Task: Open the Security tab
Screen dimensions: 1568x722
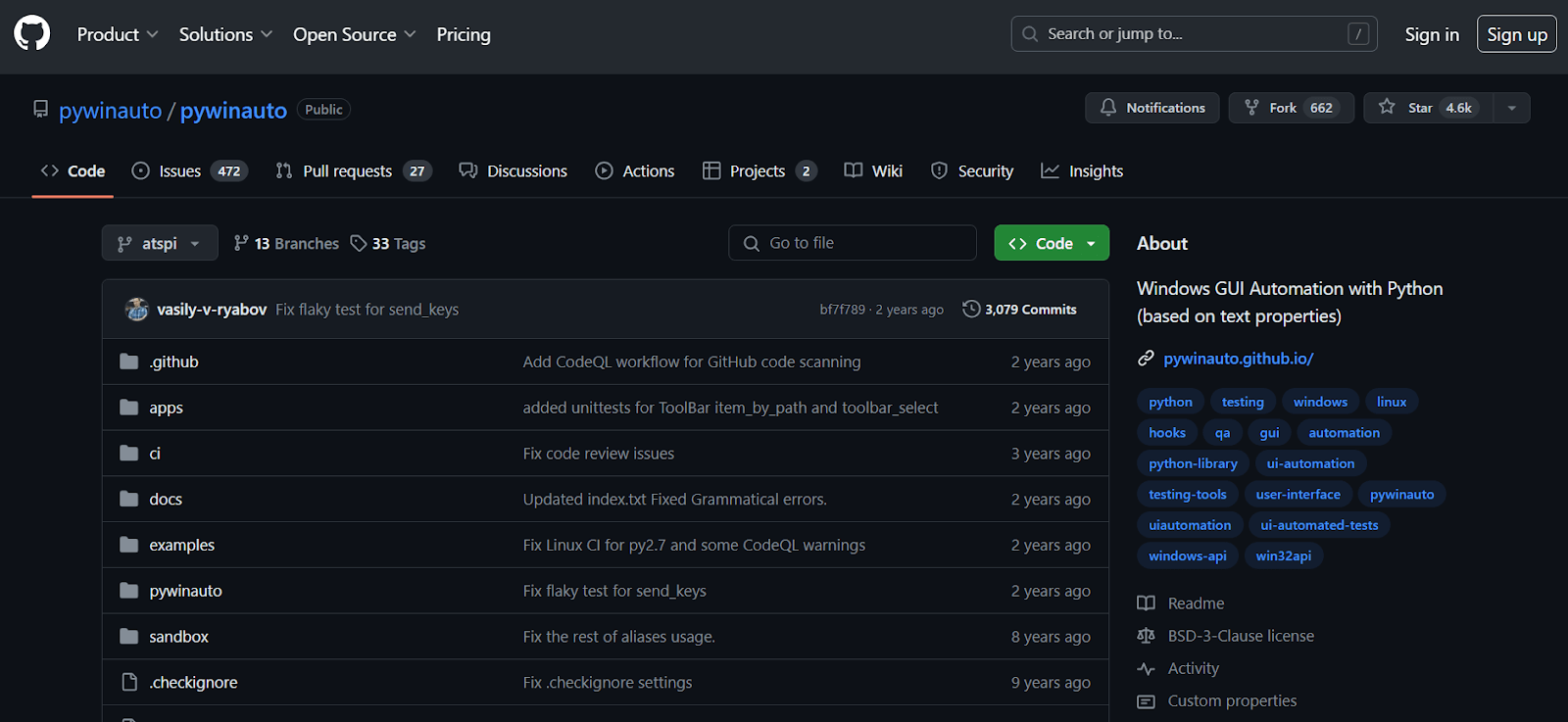Action: 971,170
